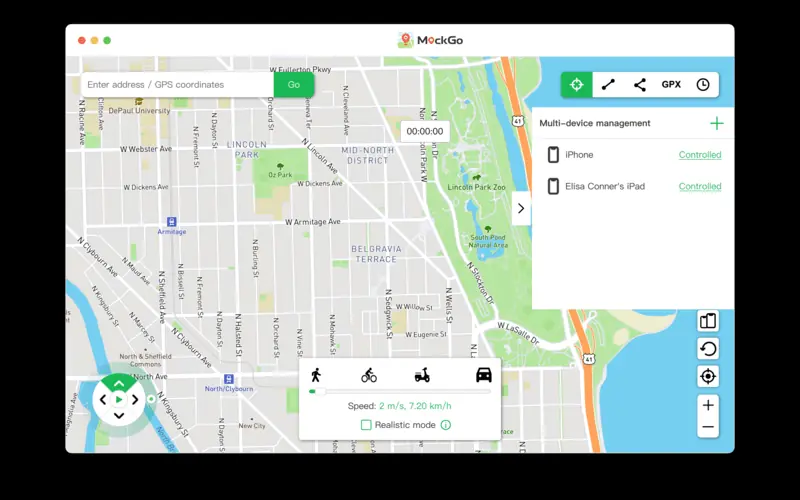
Task: Move down with the joystick arrow
Action: pyautogui.click(x=119, y=416)
